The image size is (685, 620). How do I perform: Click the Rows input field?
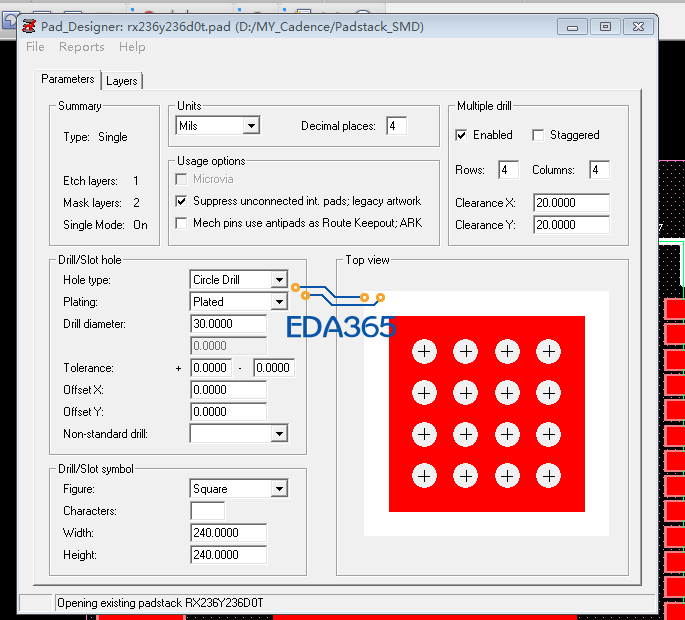click(x=509, y=170)
